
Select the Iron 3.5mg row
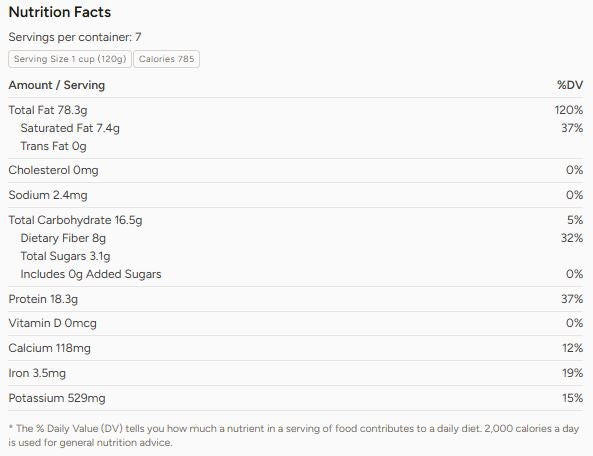point(296,373)
